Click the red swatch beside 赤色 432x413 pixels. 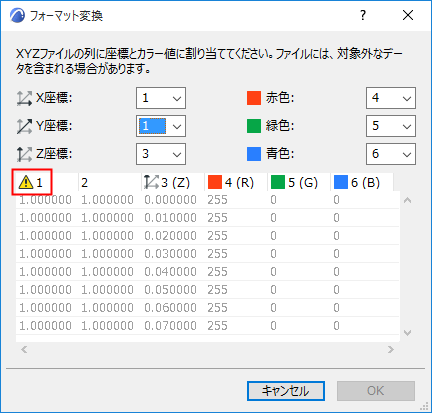(x=254, y=98)
